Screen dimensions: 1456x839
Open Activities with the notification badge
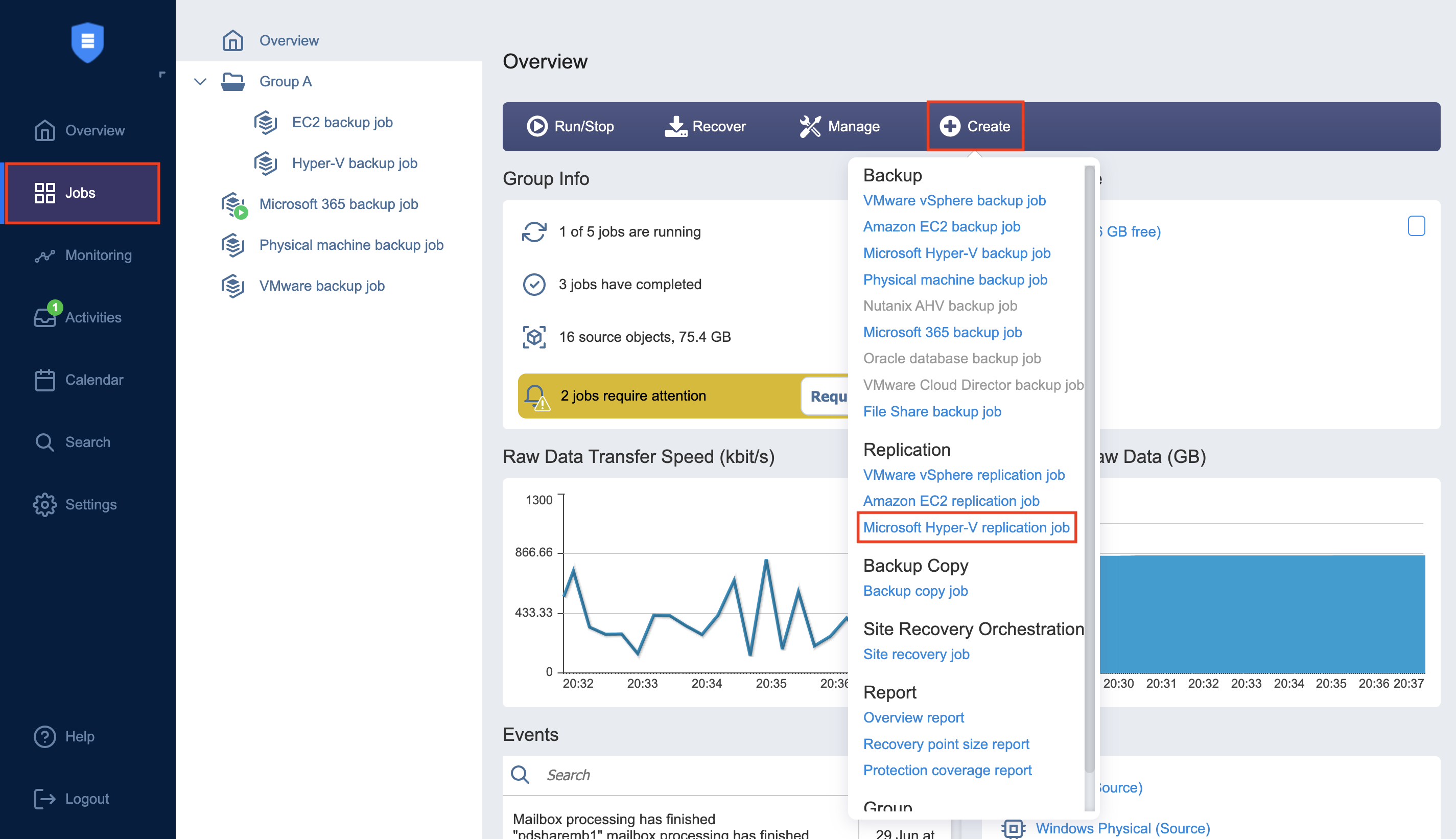click(78, 316)
